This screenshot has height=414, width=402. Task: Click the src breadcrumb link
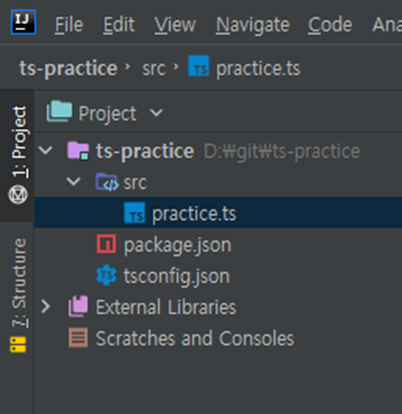click(154, 68)
